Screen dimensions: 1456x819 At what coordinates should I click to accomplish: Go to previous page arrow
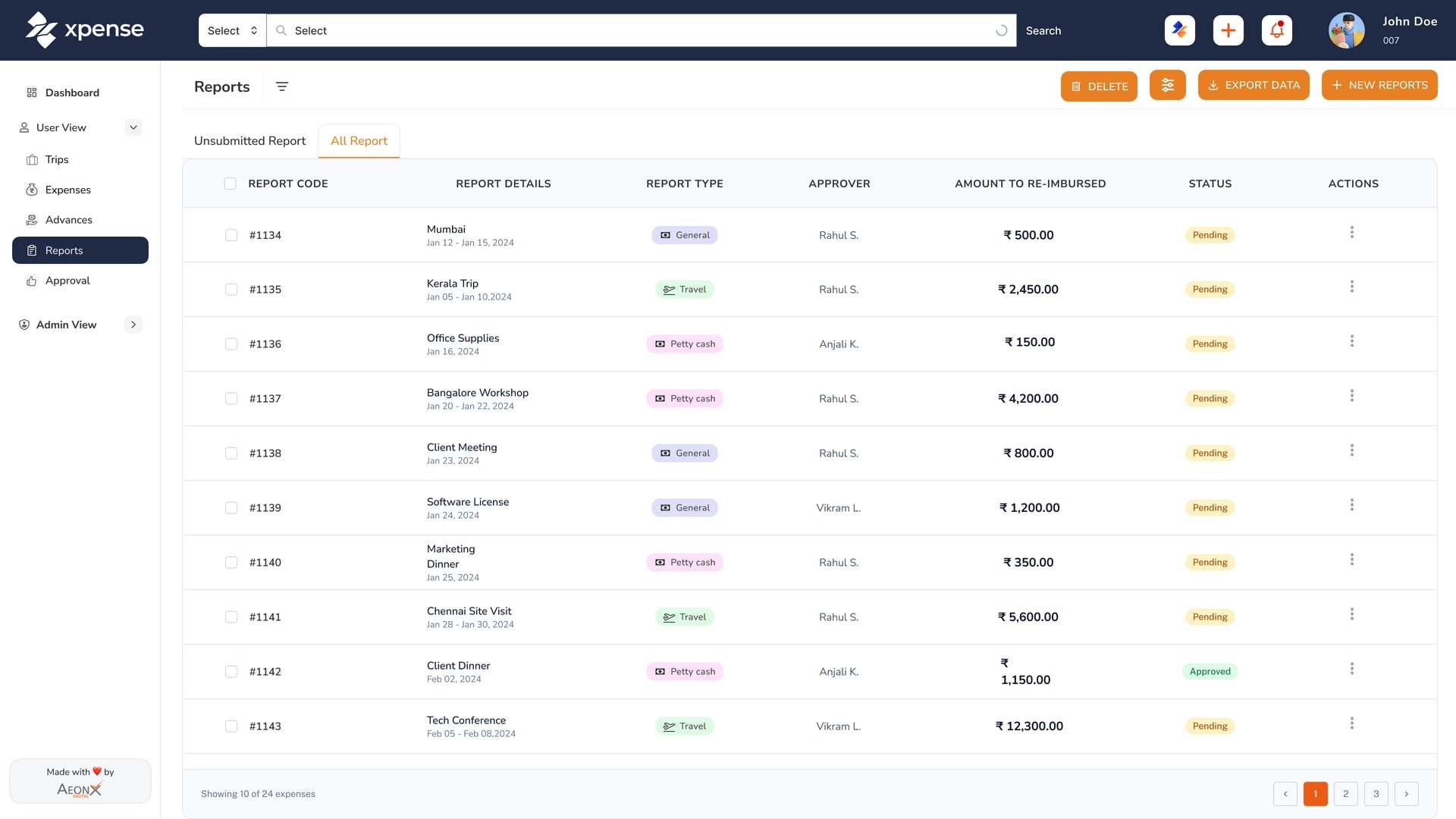coord(1285,794)
